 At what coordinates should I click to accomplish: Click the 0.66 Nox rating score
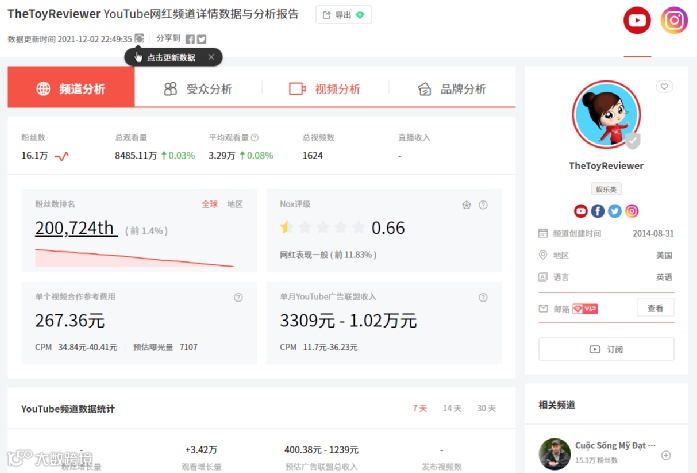[x=388, y=228]
